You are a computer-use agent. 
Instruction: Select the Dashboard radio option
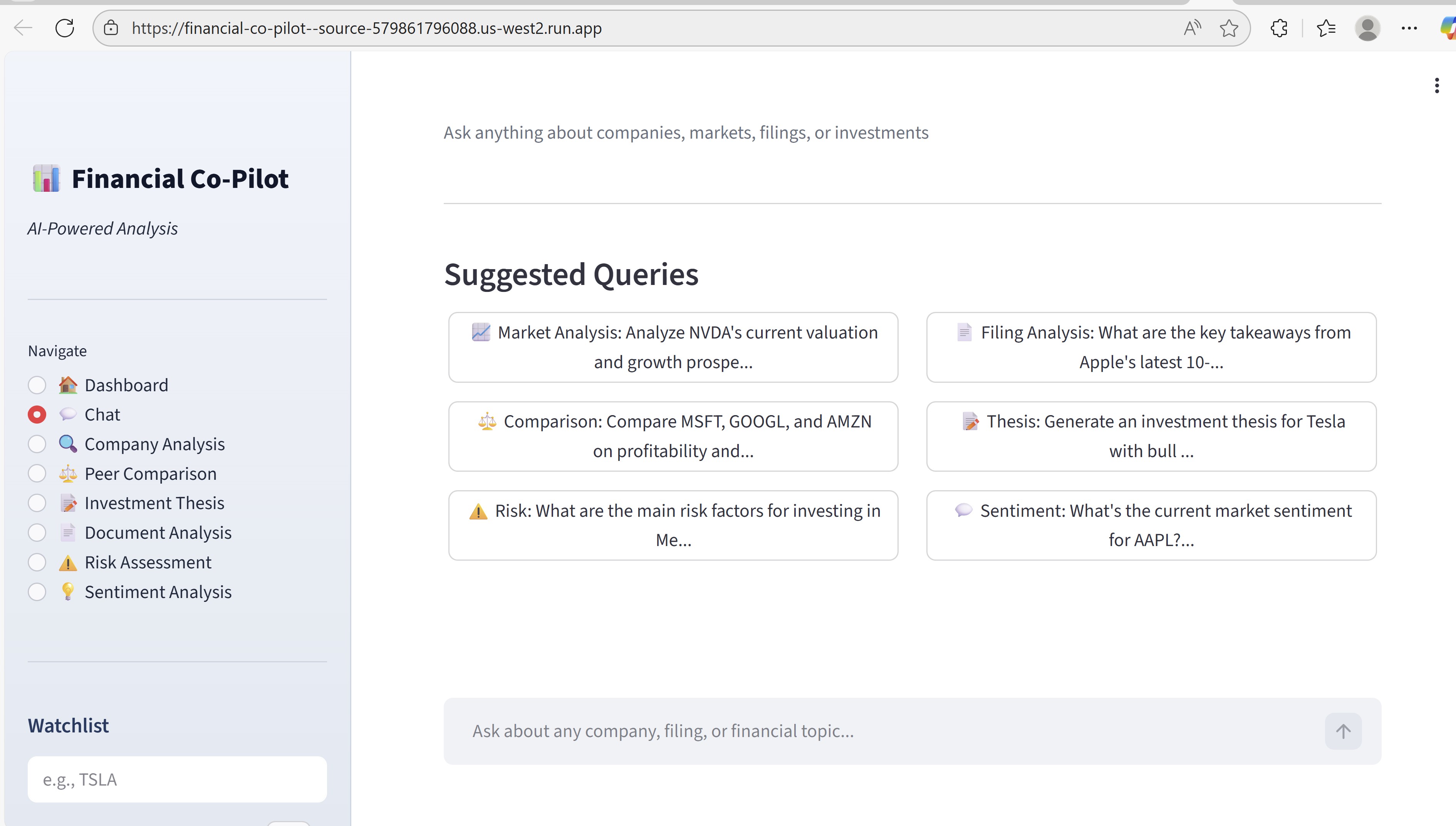click(37, 385)
